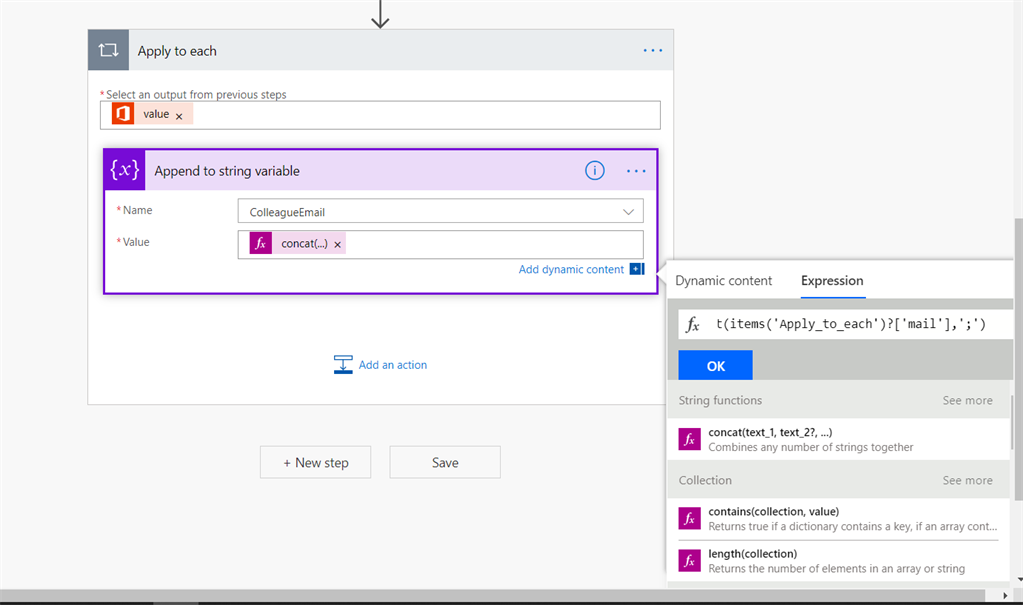Viewport: 1023px width, 605px height.
Task: Click into the expression formula input
Action: pyautogui.click(x=850, y=324)
